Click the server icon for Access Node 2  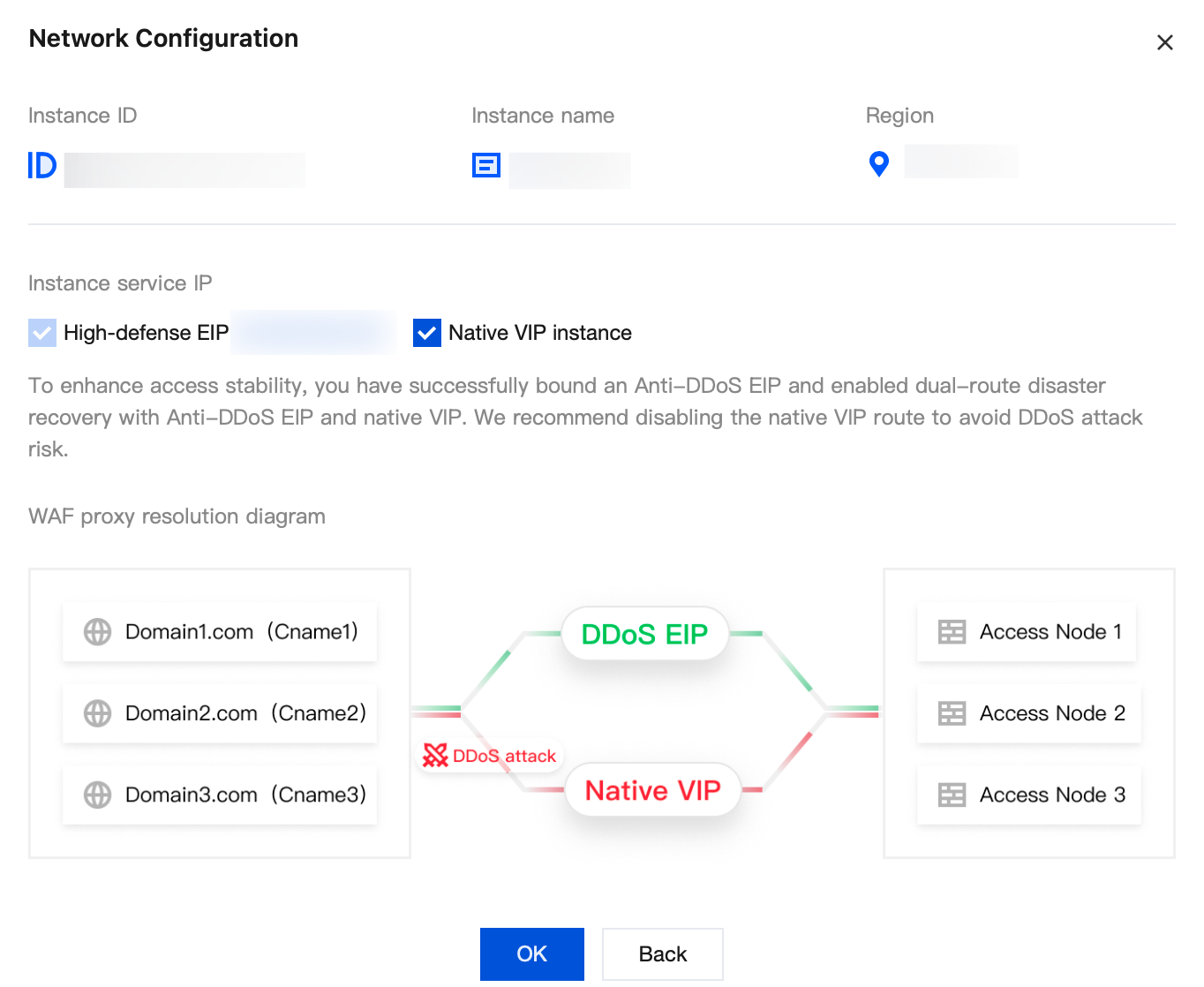click(952, 713)
